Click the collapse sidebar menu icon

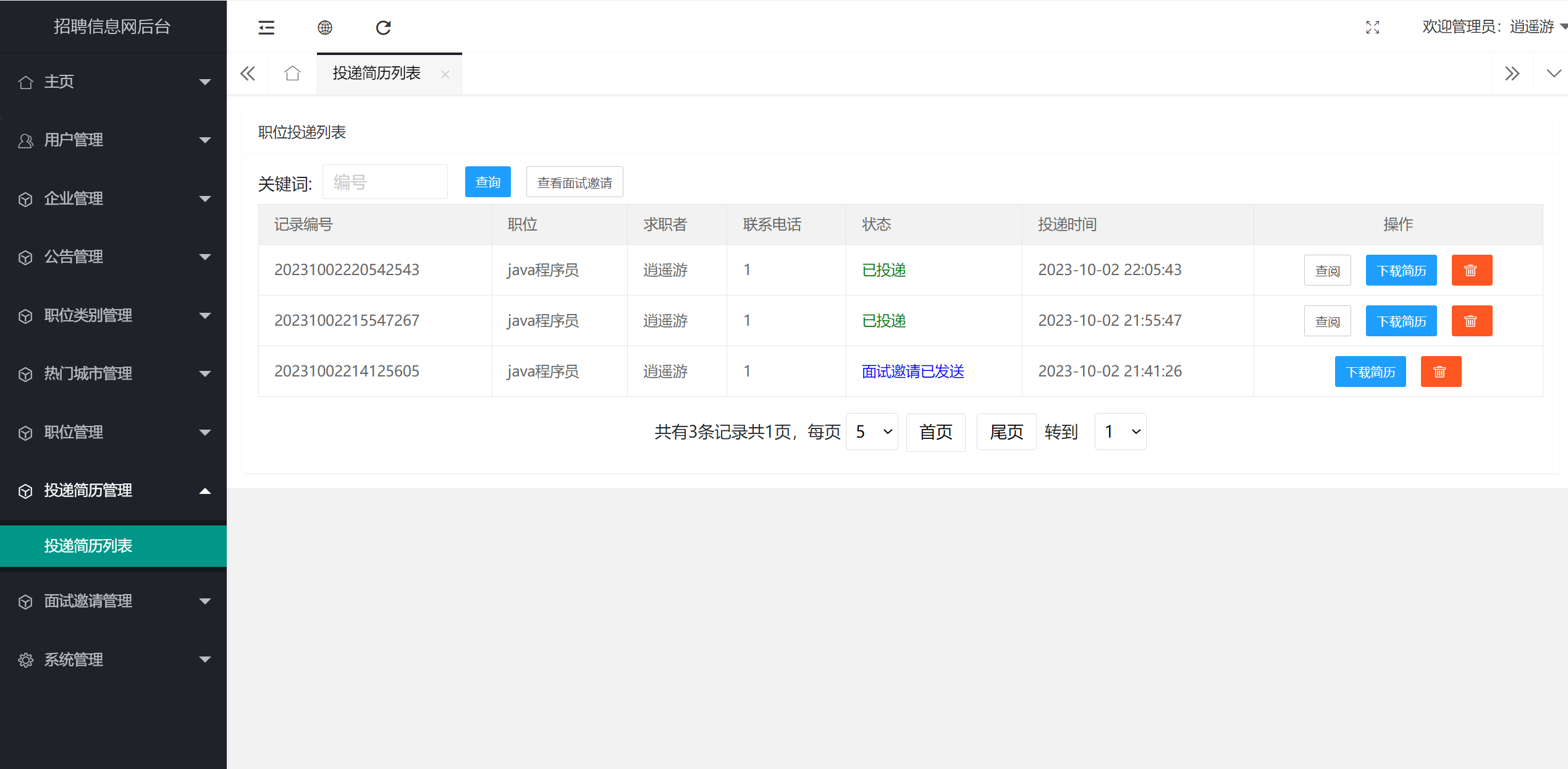coord(266,27)
